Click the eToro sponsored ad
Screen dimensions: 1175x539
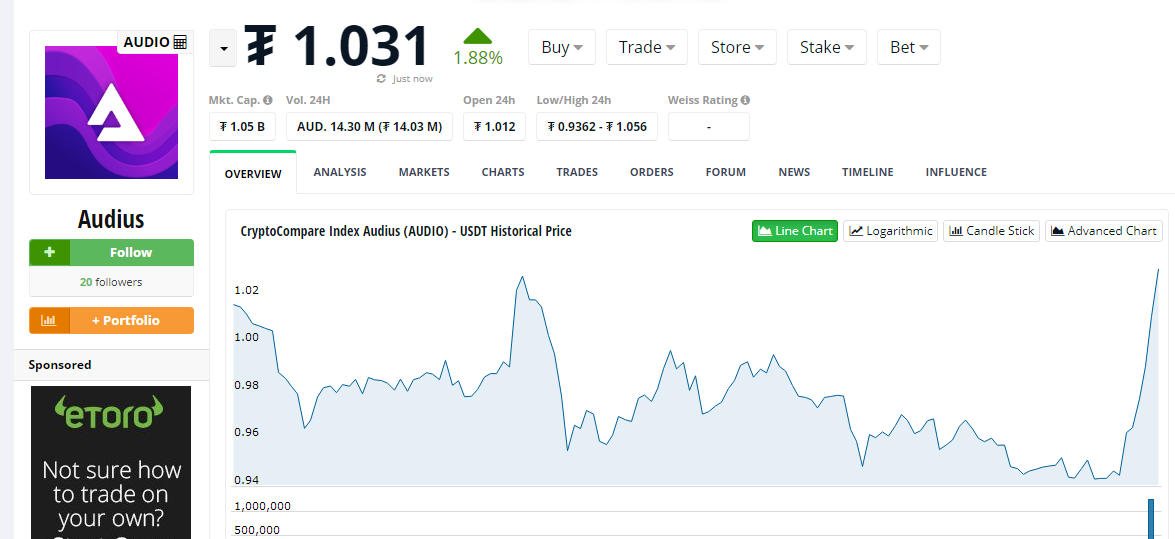111,463
